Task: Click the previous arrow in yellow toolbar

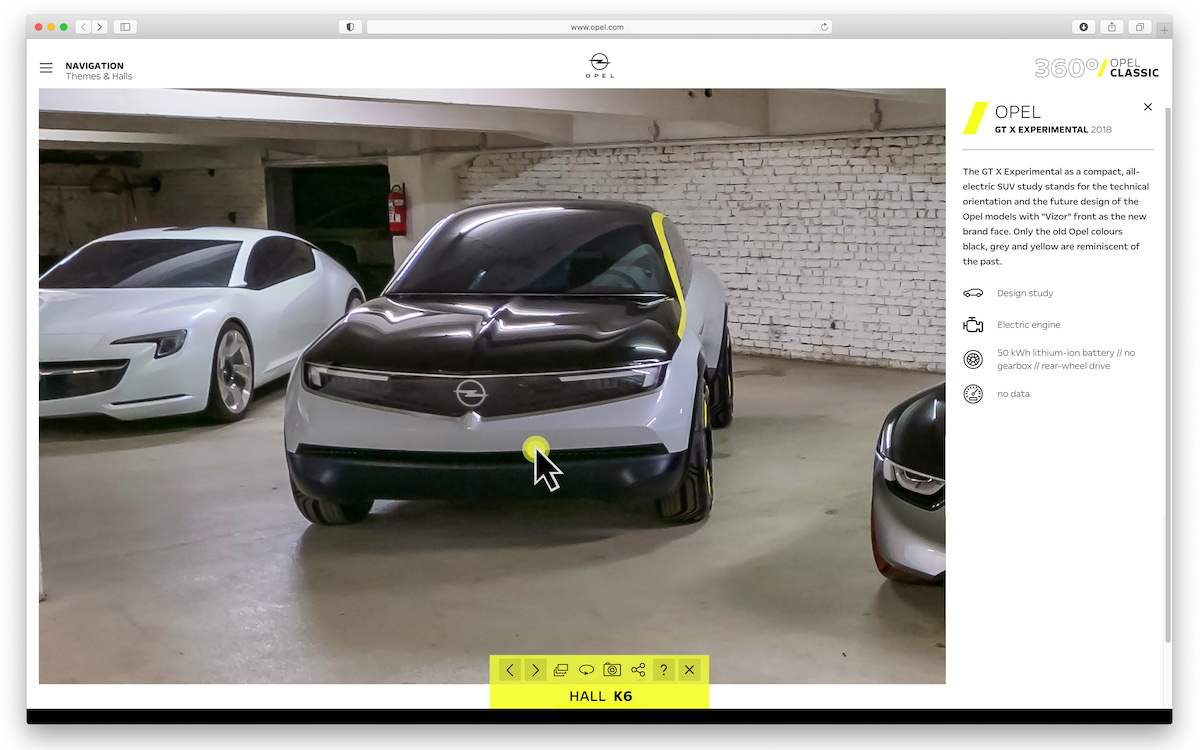Action: (510, 670)
